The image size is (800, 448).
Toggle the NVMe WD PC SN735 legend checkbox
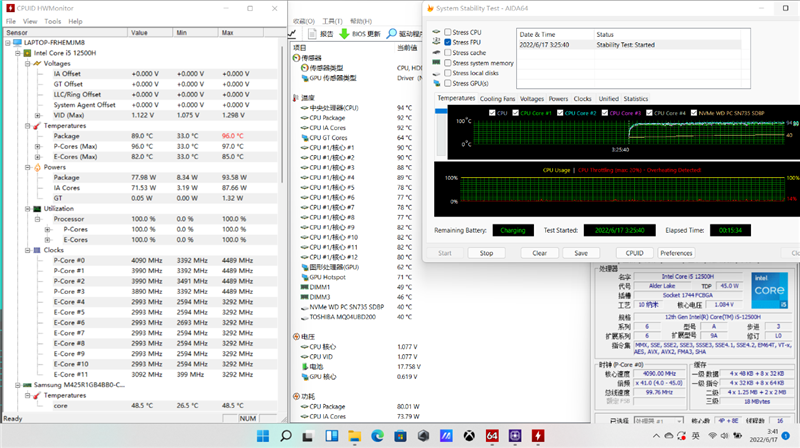click(694, 113)
